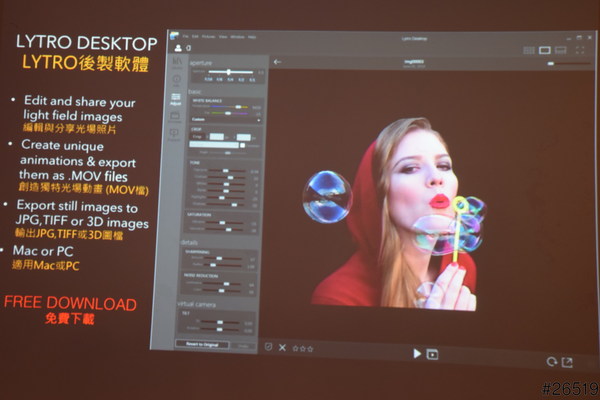Open the Animate sidebar icon
This screenshot has width=600, height=400.
click(x=175, y=117)
